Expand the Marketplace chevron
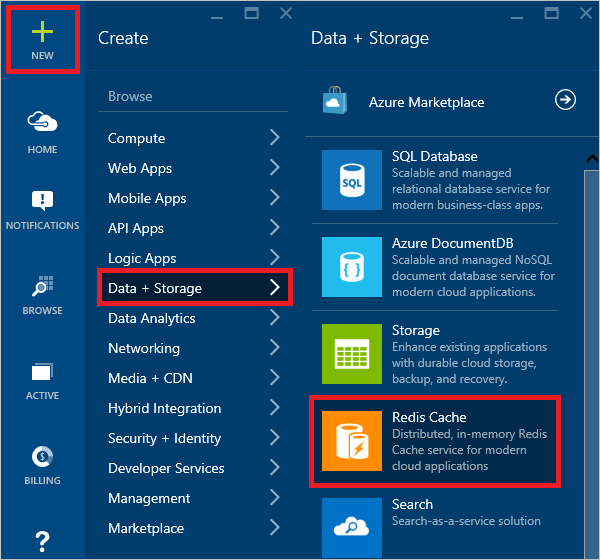 (275, 527)
